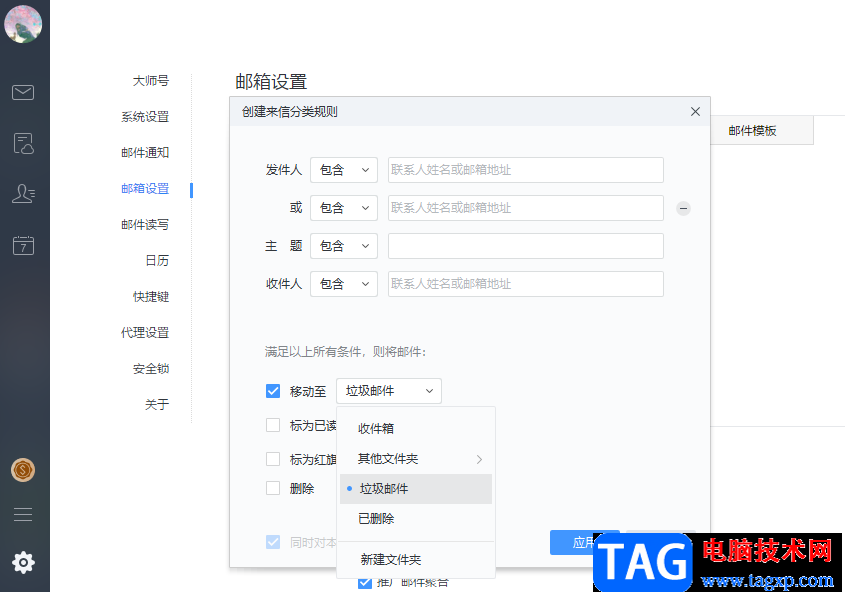Open the 发件人 包含 condition dropdown
This screenshot has width=845, height=592.
coord(344,170)
